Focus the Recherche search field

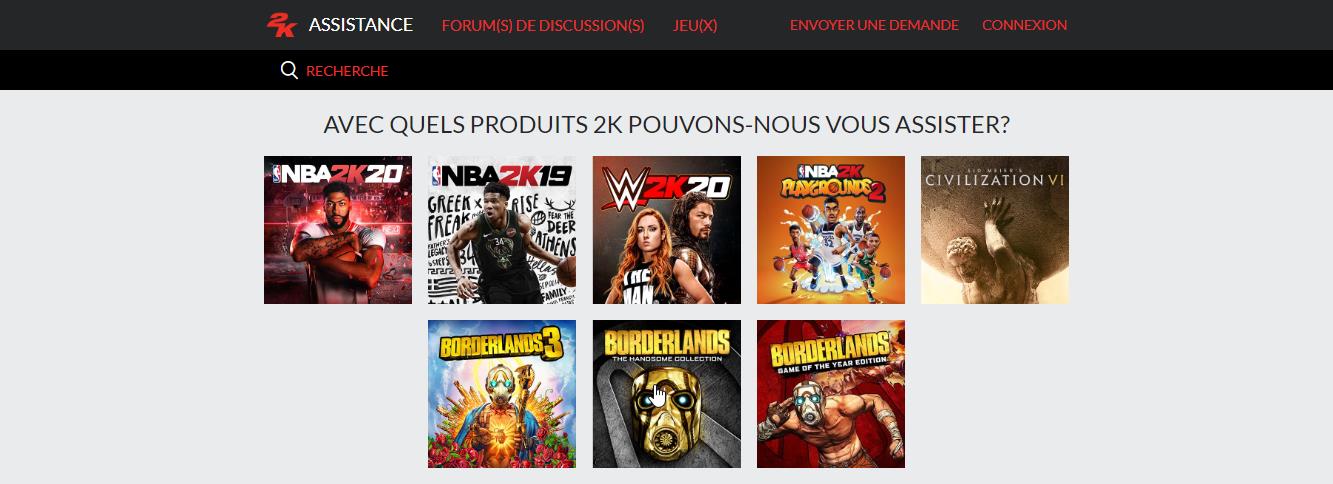(347, 71)
